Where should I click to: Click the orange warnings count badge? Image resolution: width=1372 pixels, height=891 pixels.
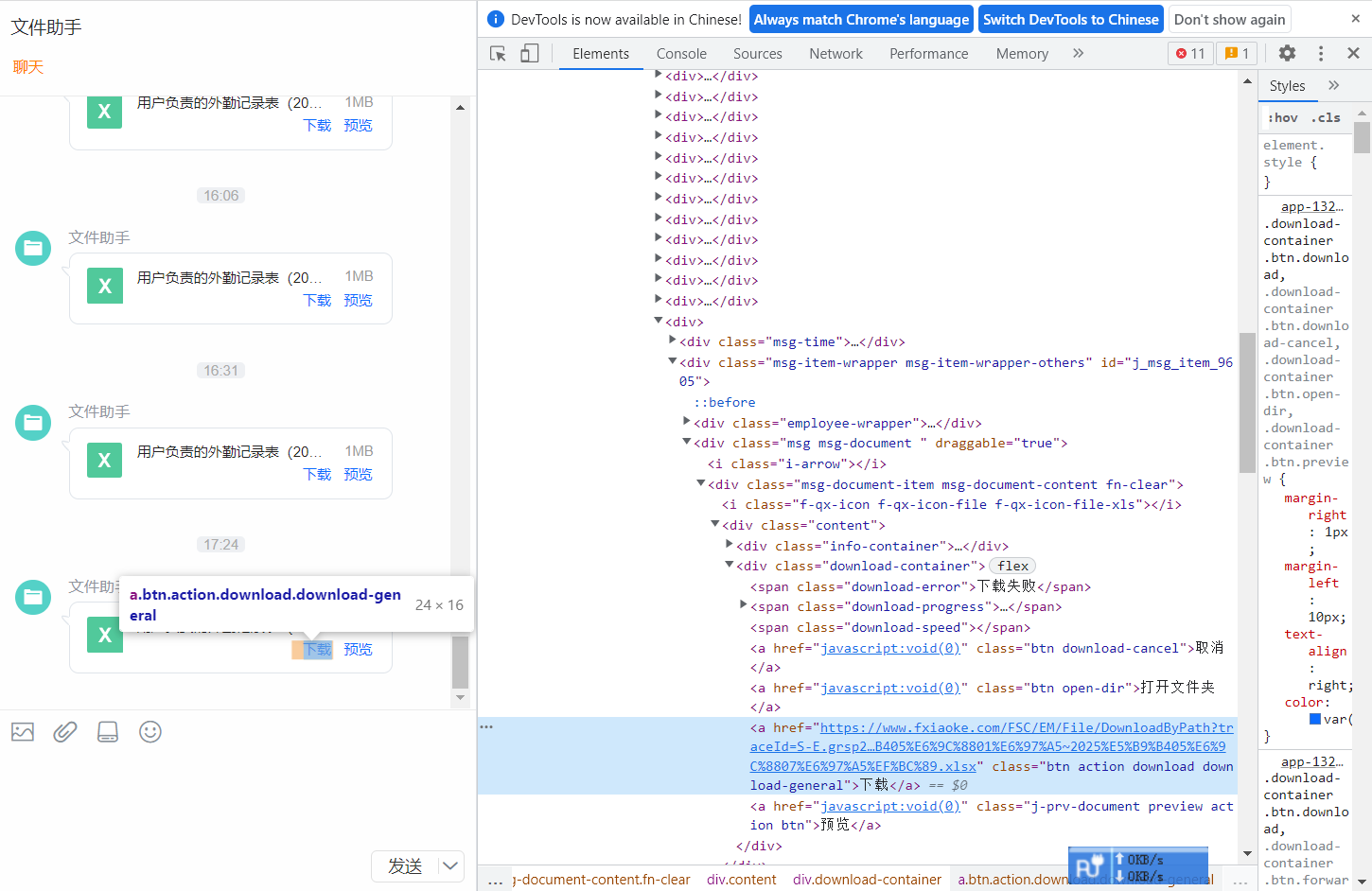coord(1237,54)
